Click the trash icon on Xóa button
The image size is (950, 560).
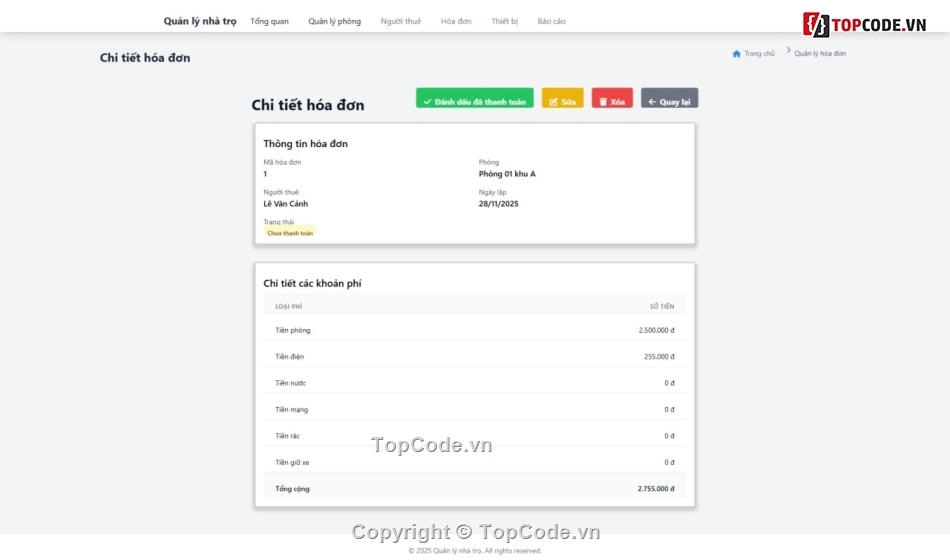[x=603, y=102]
